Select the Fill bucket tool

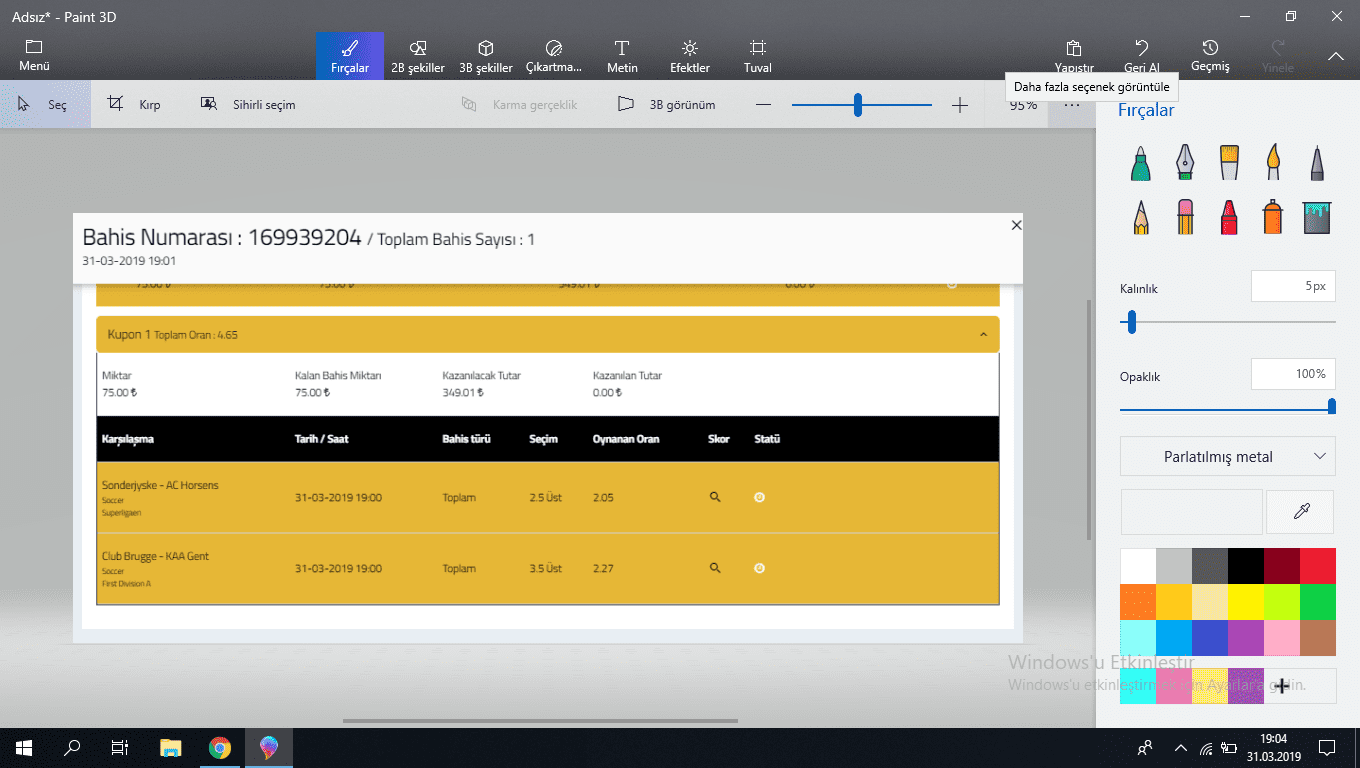pos(1317,216)
